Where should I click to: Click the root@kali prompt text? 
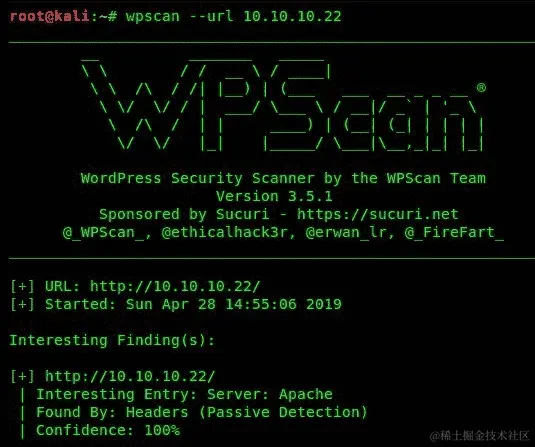pyautogui.click(x=50, y=16)
